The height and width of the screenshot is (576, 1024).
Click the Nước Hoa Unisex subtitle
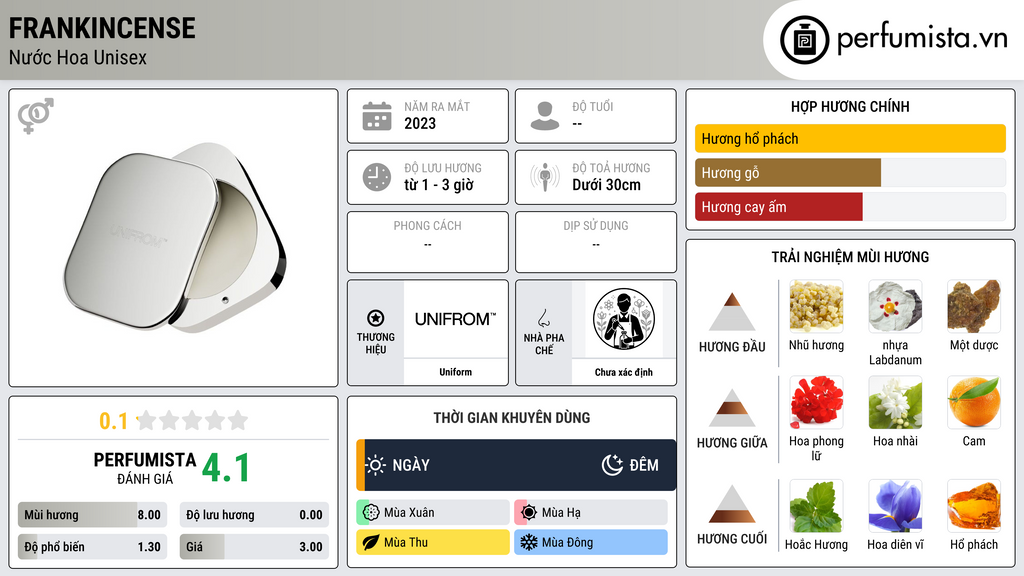pyautogui.click(x=78, y=57)
